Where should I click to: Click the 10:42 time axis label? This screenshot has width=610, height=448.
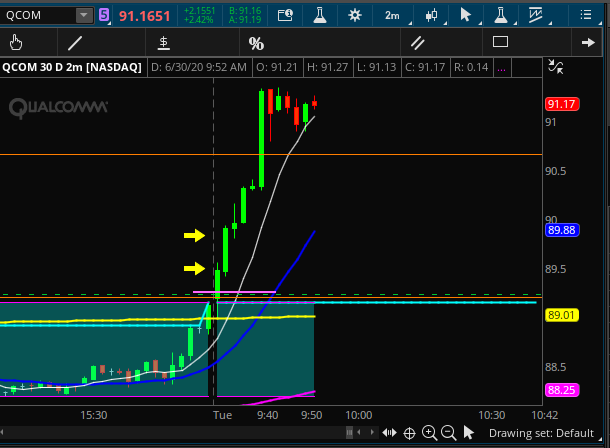[545, 415]
